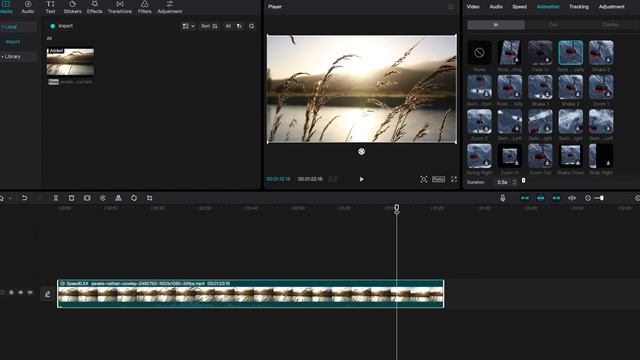Click the rotate handle below the preview
This screenshot has width=640, height=360.
tap(361, 151)
